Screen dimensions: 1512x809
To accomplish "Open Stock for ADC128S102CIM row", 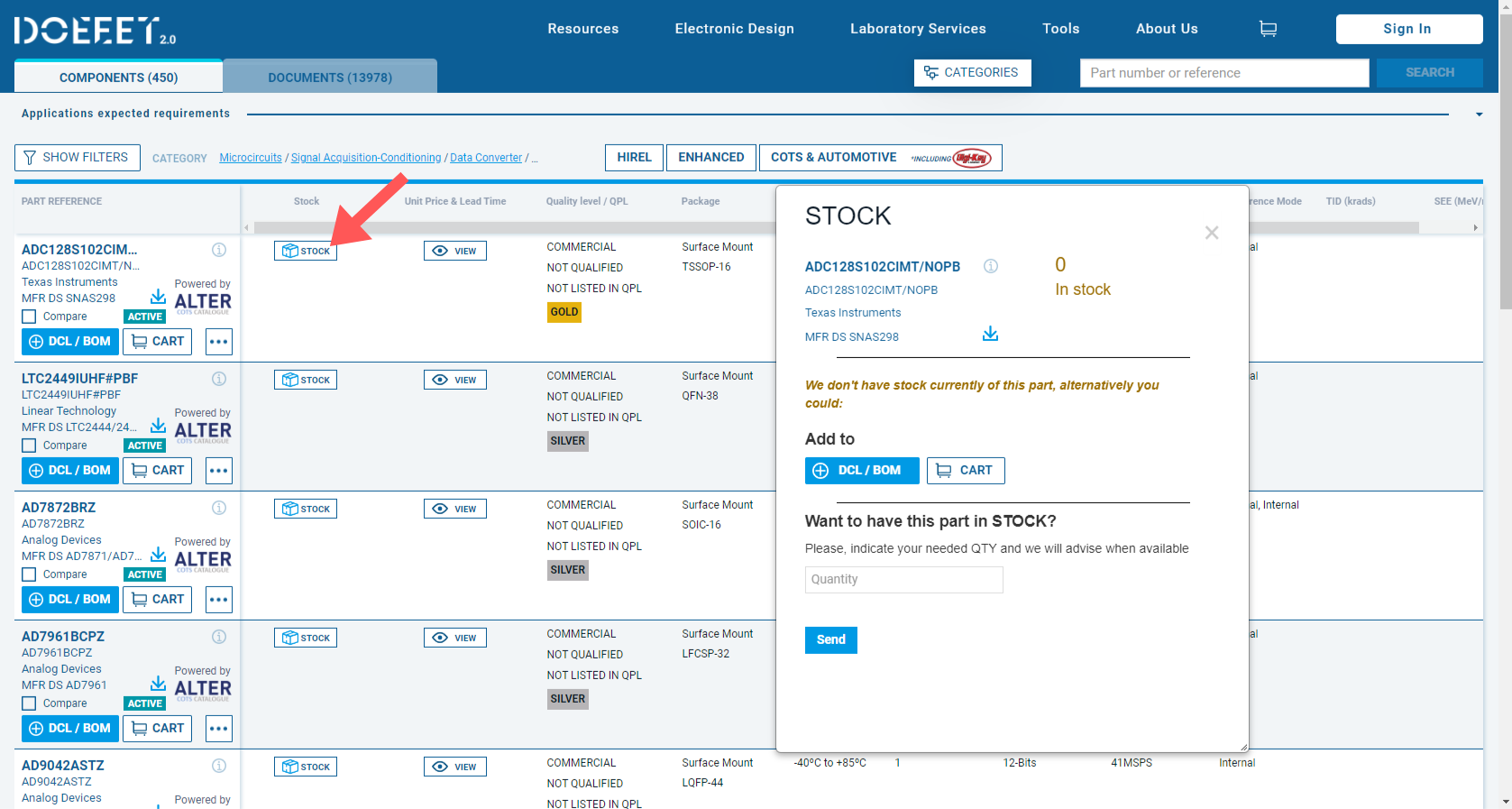I will [306, 251].
